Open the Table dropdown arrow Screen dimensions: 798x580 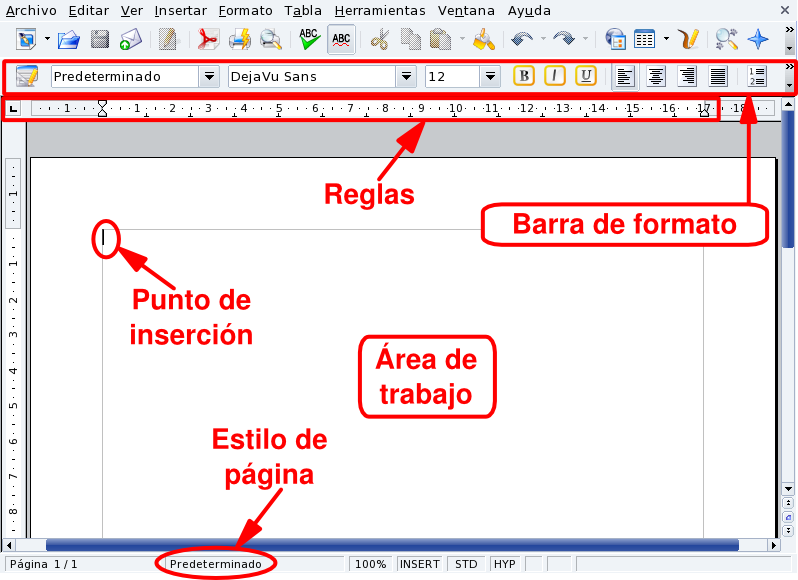(x=666, y=39)
